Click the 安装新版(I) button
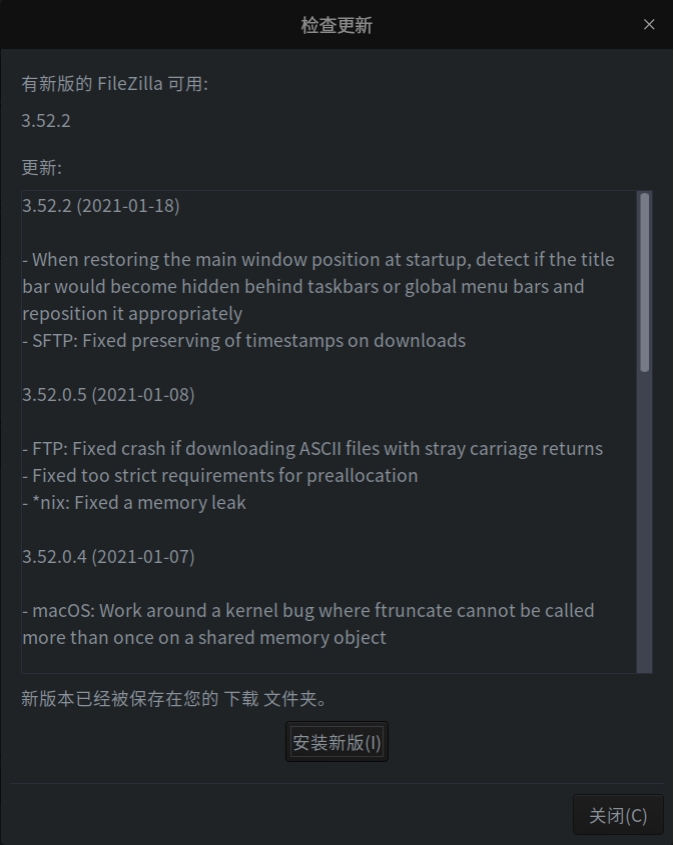 tap(337, 743)
